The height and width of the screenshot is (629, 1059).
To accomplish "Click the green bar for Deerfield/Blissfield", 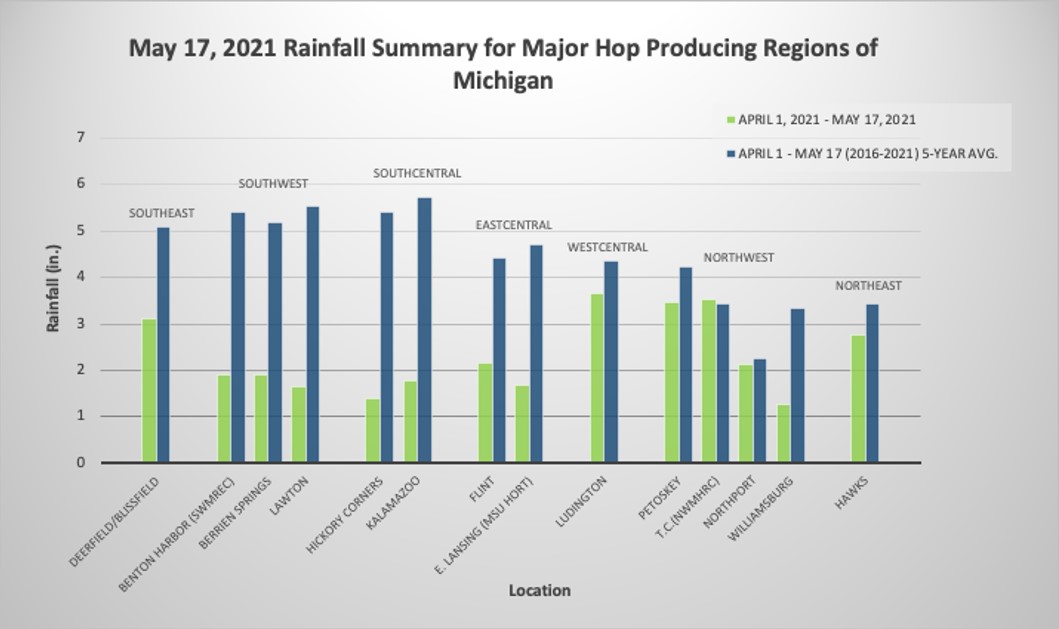I will tap(149, 391).
